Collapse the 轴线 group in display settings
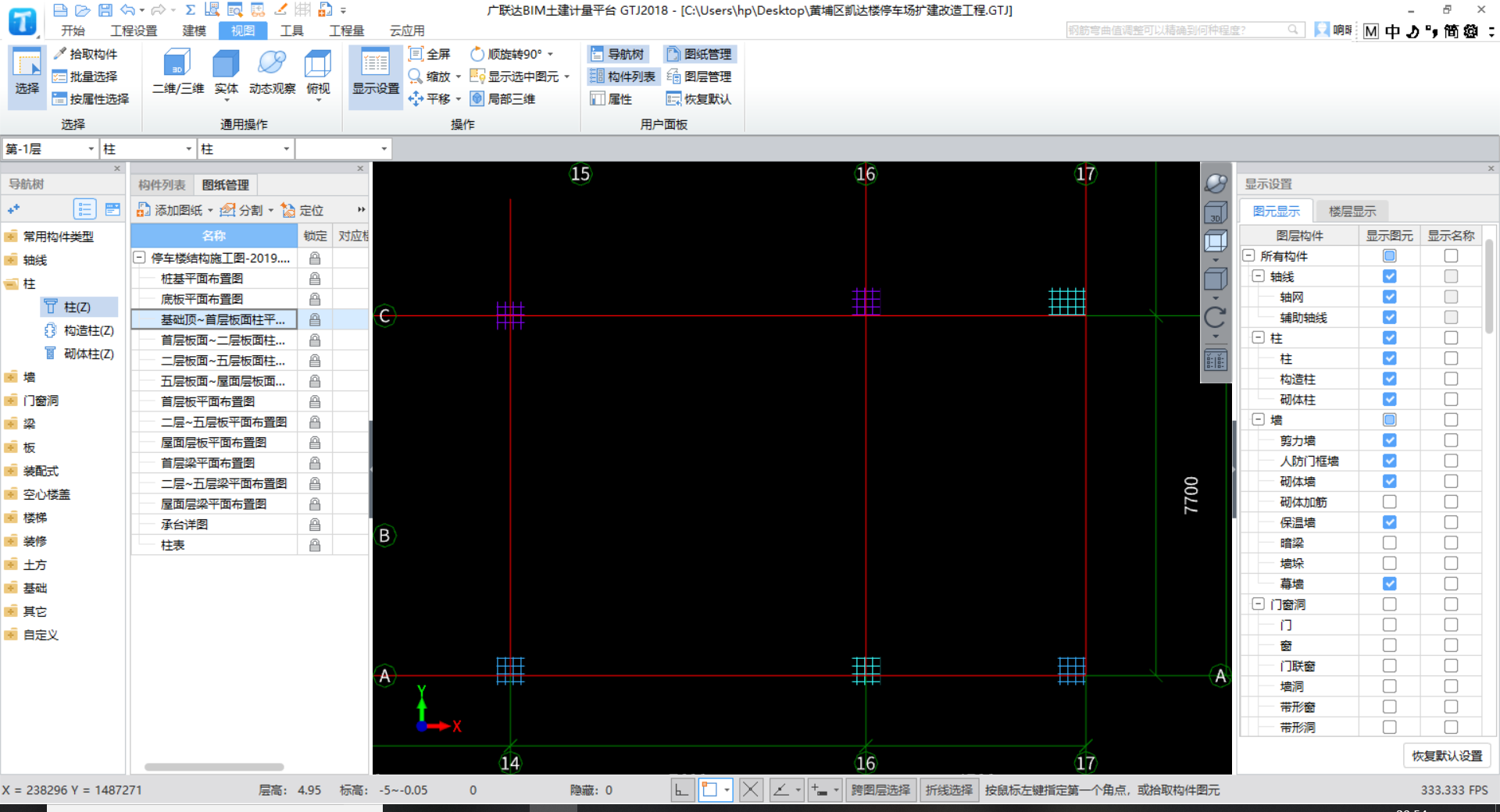Viewport: 1500px width, 812px height. 1259,276
